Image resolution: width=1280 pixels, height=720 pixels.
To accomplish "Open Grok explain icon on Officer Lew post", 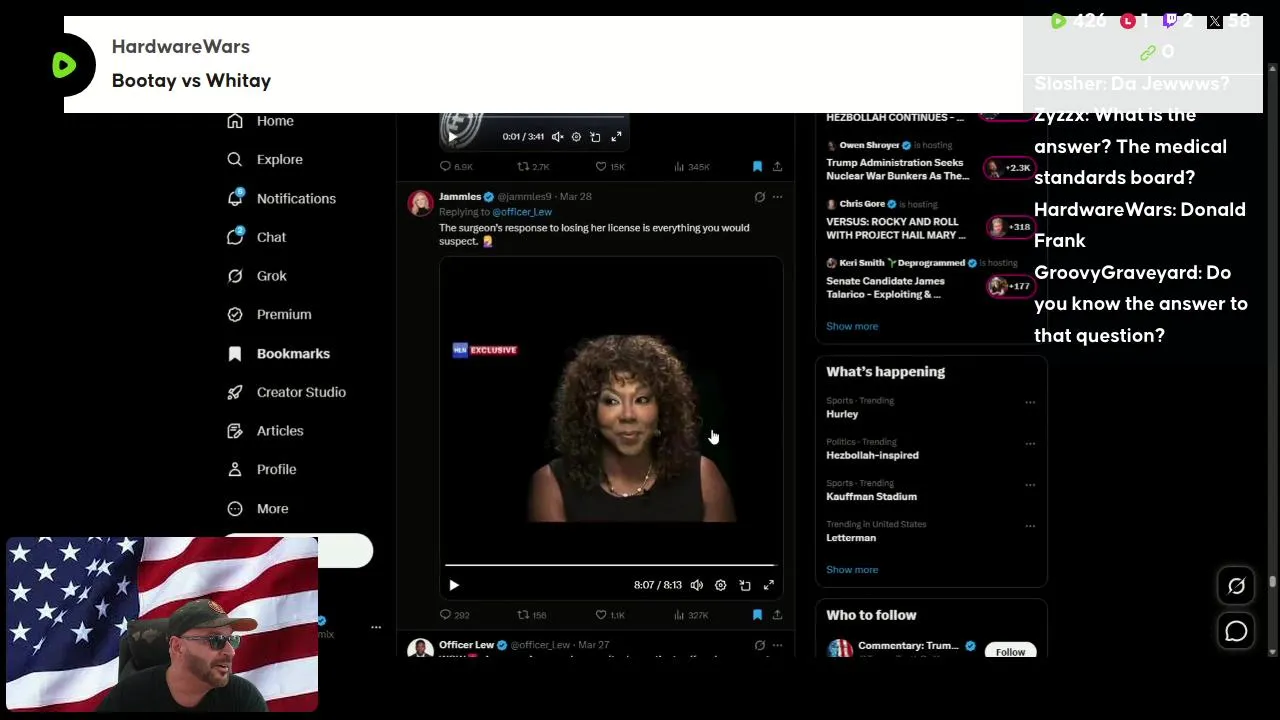I will (760, 645).
